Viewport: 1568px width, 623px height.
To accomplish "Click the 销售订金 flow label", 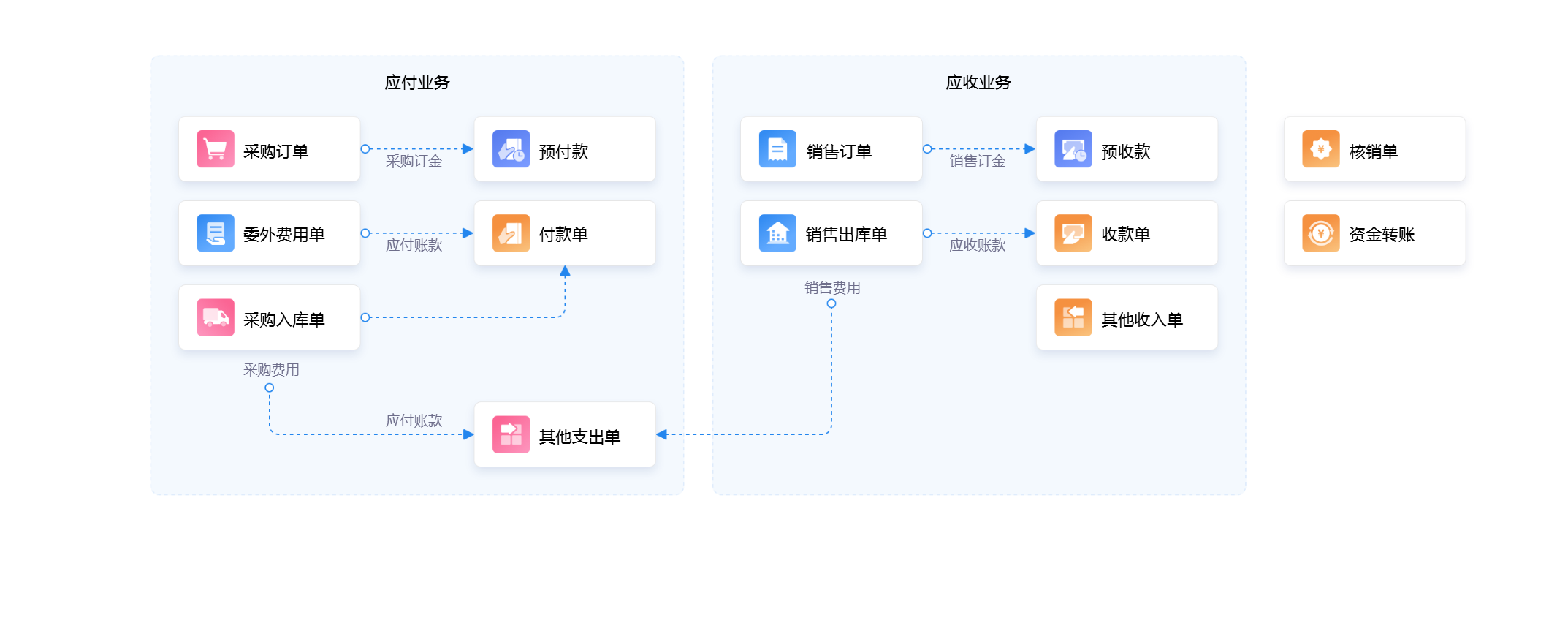I will coord(978,162).
